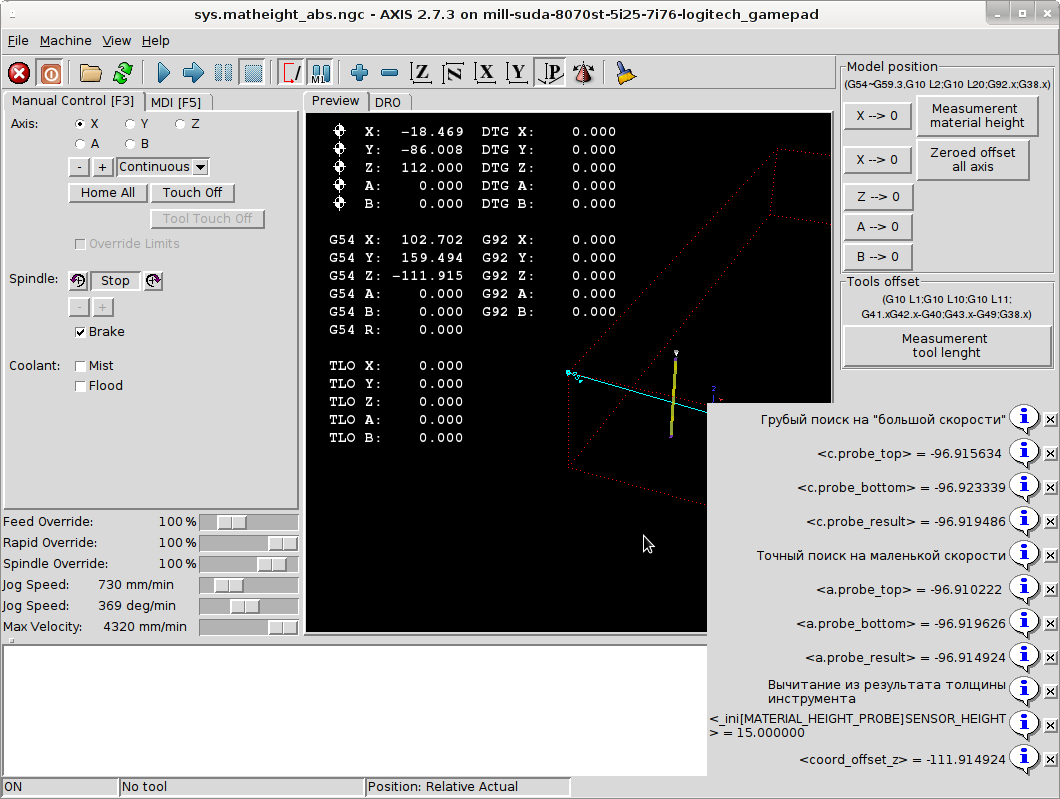Viewport: 1060px width, 799px height.
Task: Uncheck the spindle Brake checkbox
Action: [x=81, y=332]
